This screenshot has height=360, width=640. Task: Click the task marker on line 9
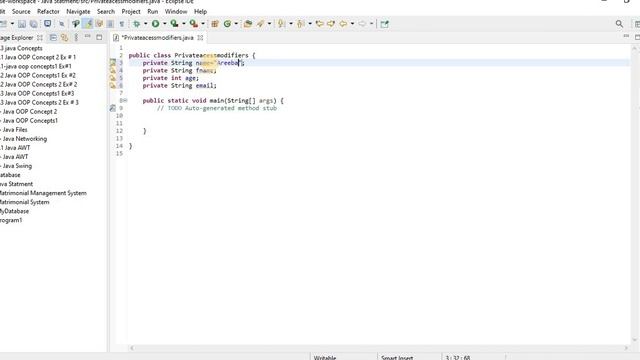(x=113, y=108)
